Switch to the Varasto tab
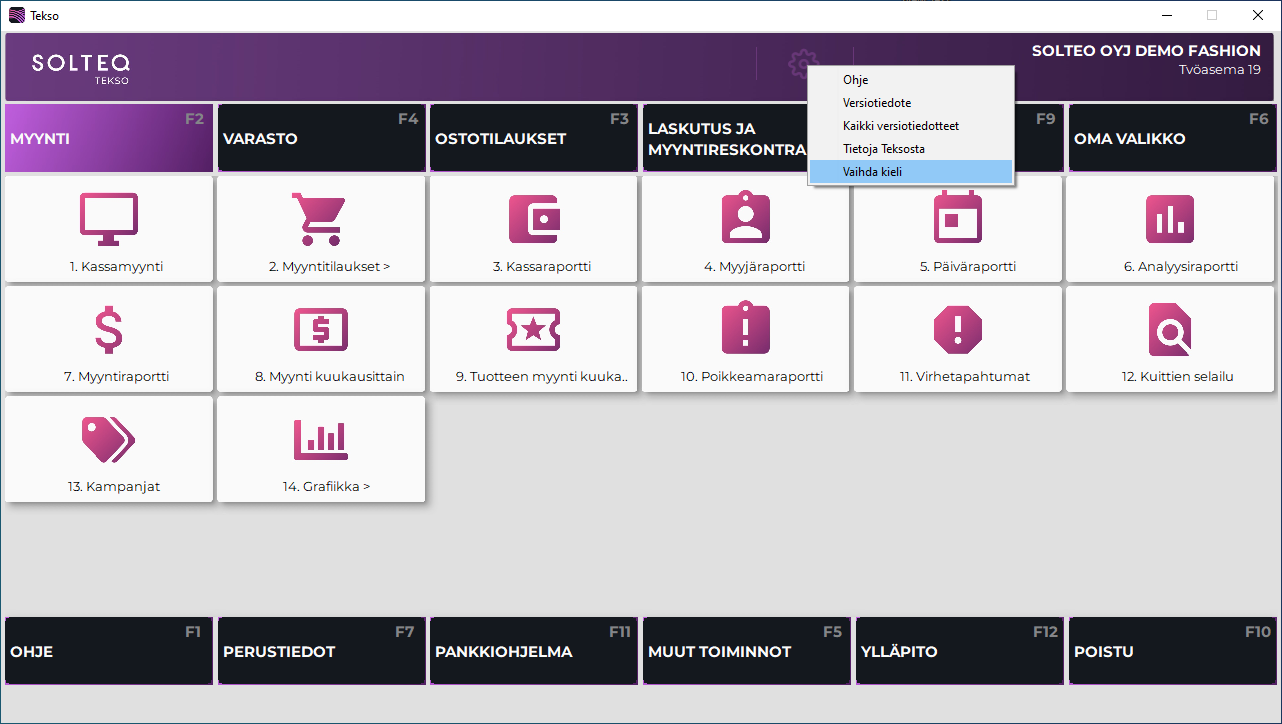This screenshot has width=1282, height=724. (x=321, y=138)
